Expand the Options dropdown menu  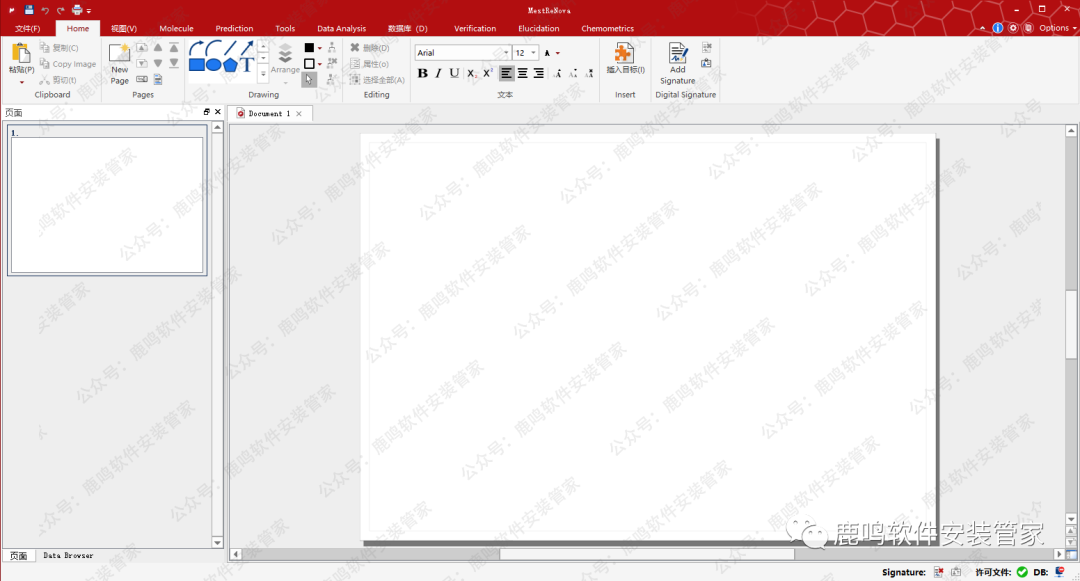[1057, 28]
